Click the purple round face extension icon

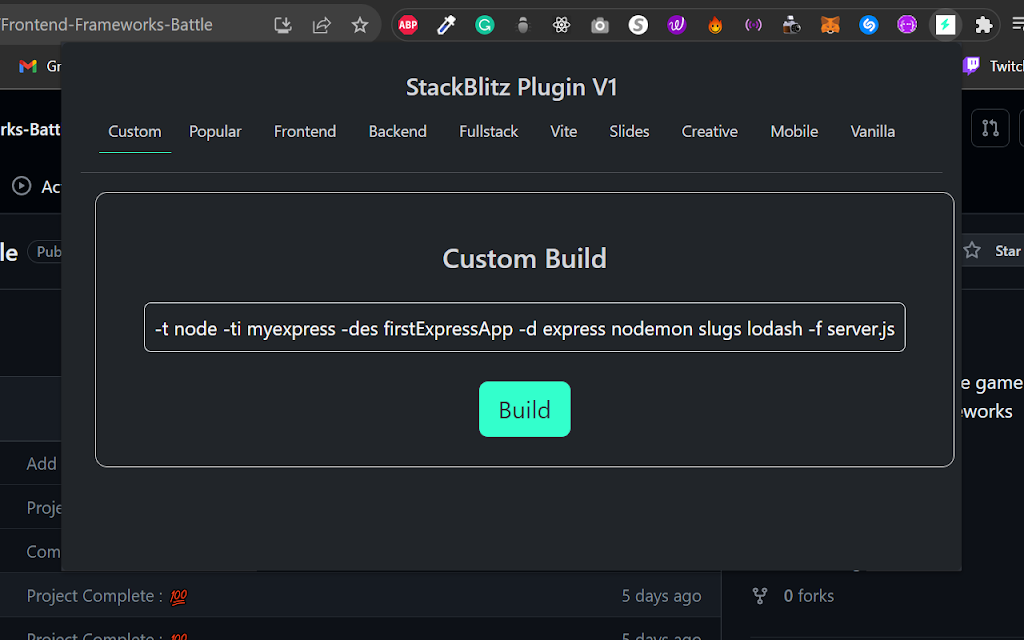pyautogui.click(x=907, y=25)
